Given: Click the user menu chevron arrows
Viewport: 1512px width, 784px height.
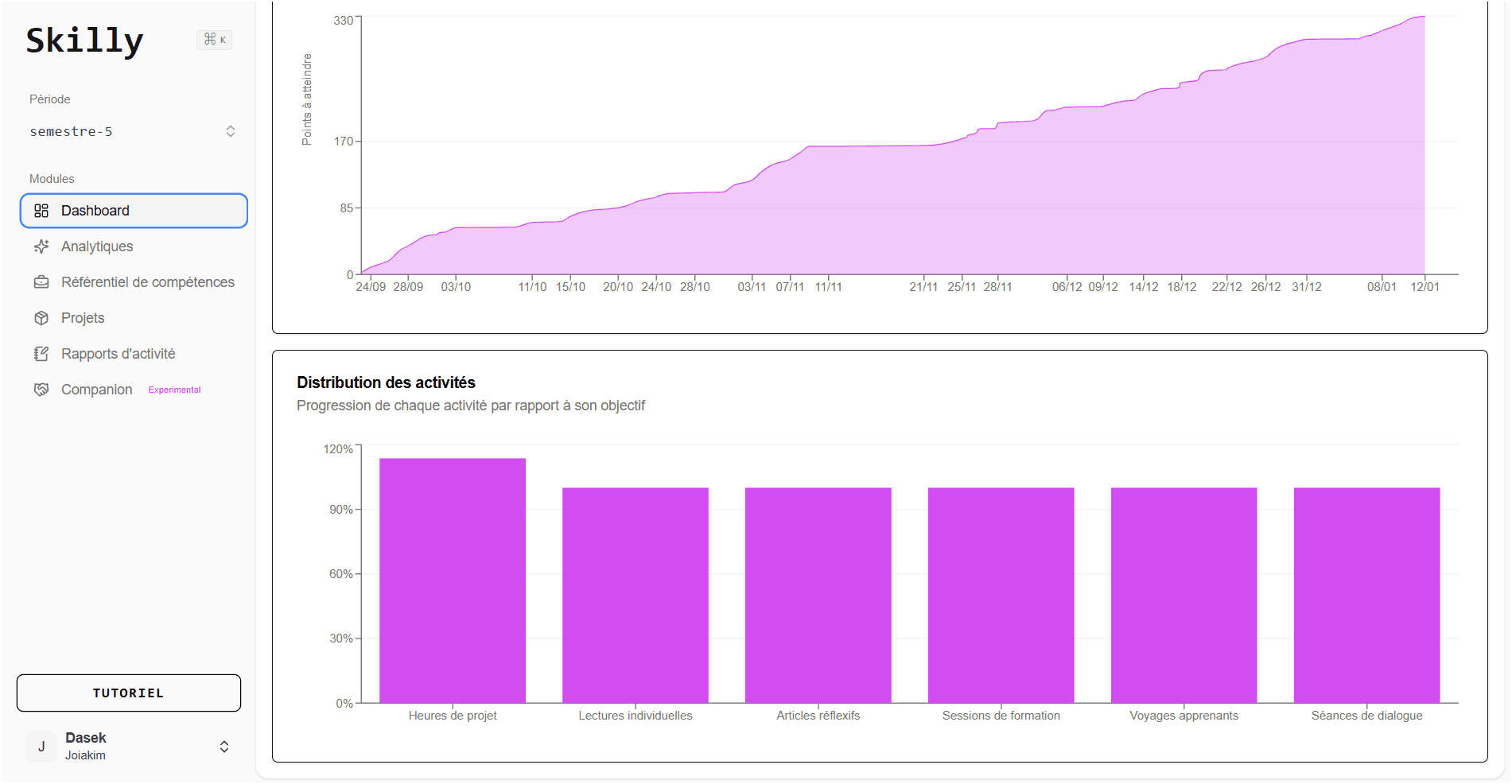Looking at the screenshot, I should 224,747.
